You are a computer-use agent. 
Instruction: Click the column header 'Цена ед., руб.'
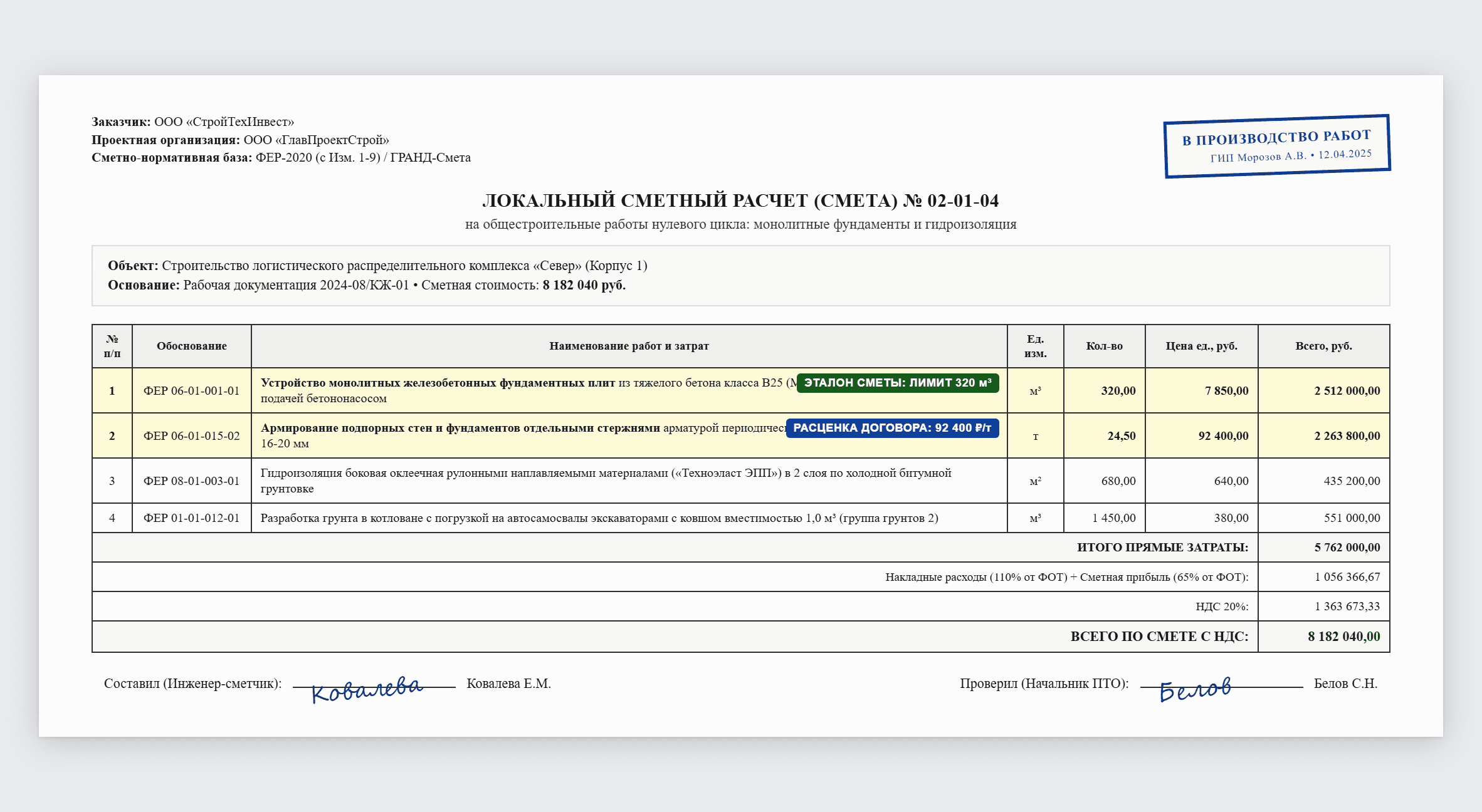click(x=1201, y=346)
